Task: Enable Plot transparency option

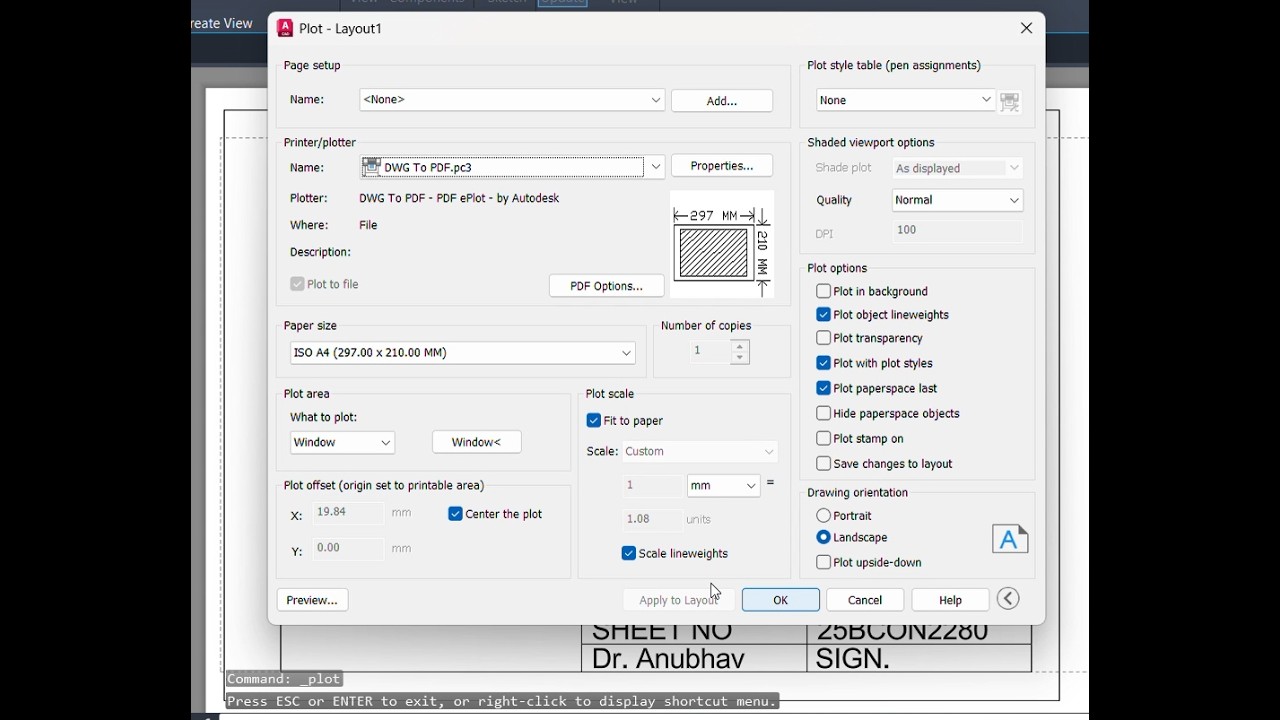Action: 823,338
